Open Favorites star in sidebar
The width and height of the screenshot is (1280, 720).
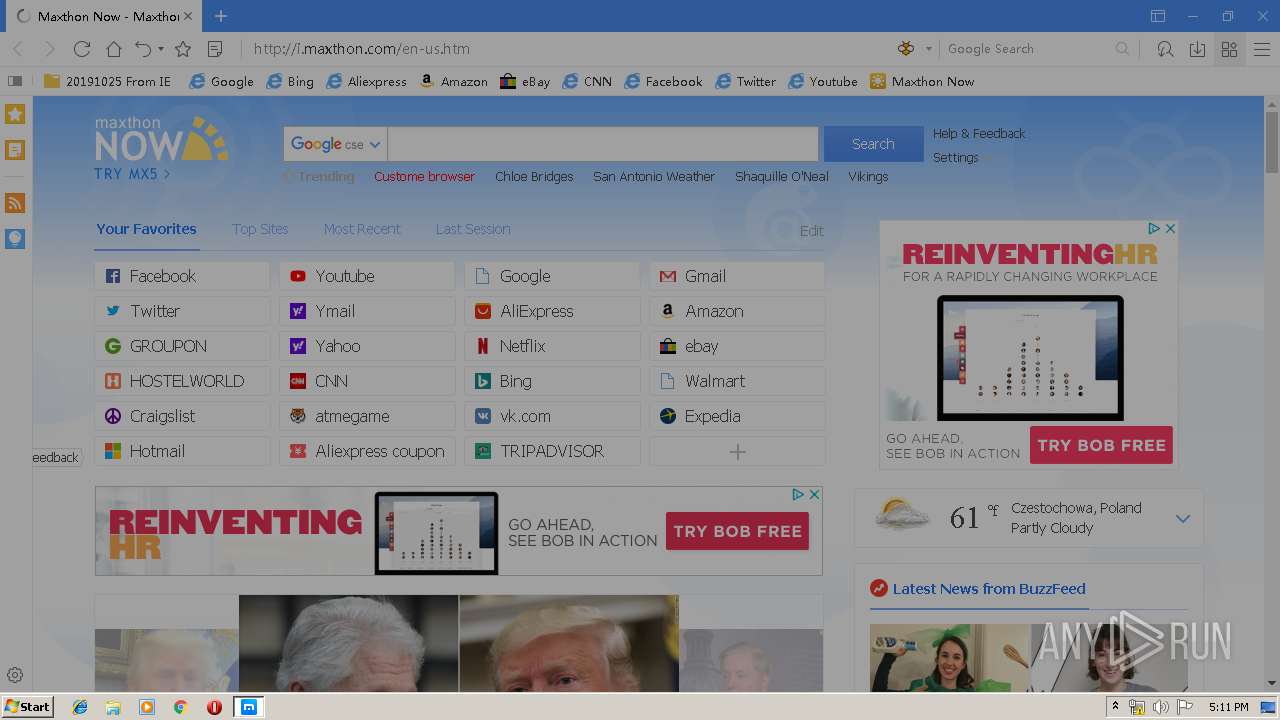click(x=15, y=114)
